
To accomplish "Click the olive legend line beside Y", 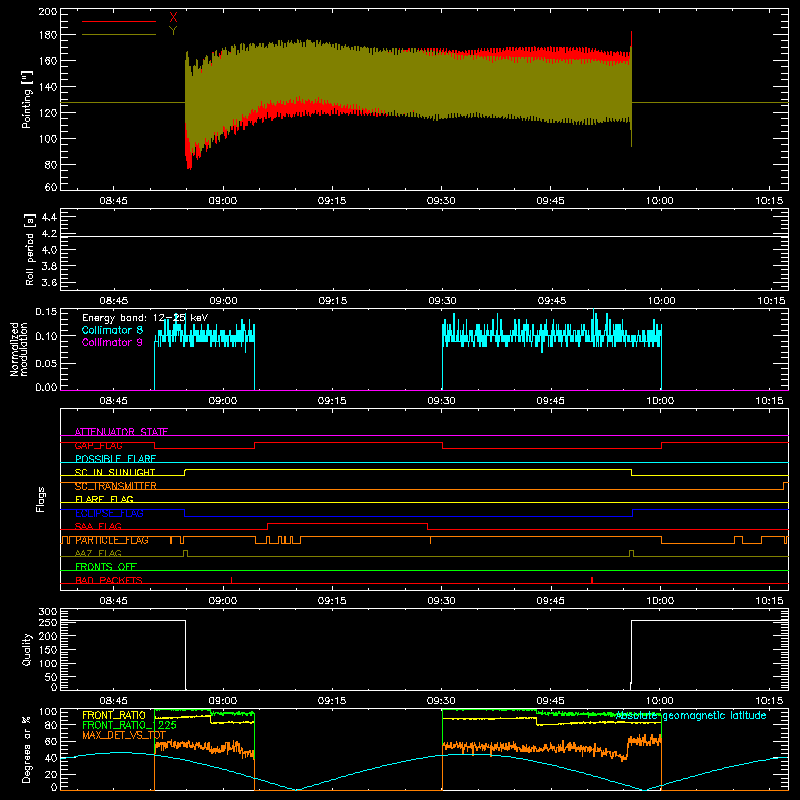I will point(119,34).
